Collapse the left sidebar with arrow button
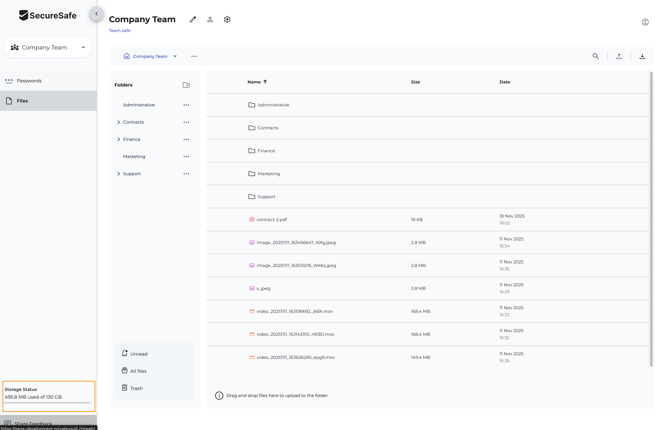The width and height of the screenshot is (670, 430). click(96, 14)
